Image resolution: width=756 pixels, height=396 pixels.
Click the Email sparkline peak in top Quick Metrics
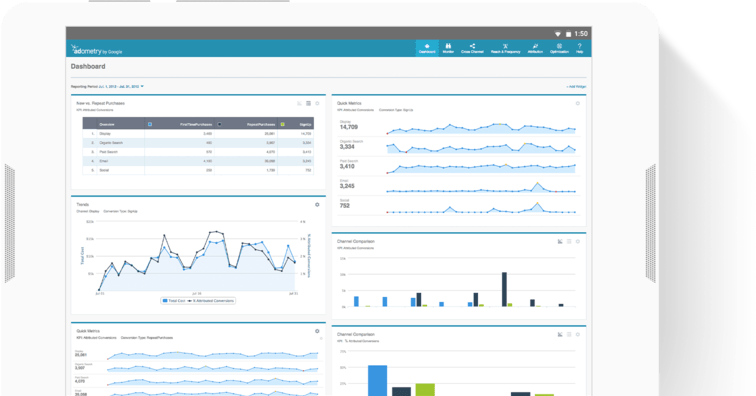[537, 184]
